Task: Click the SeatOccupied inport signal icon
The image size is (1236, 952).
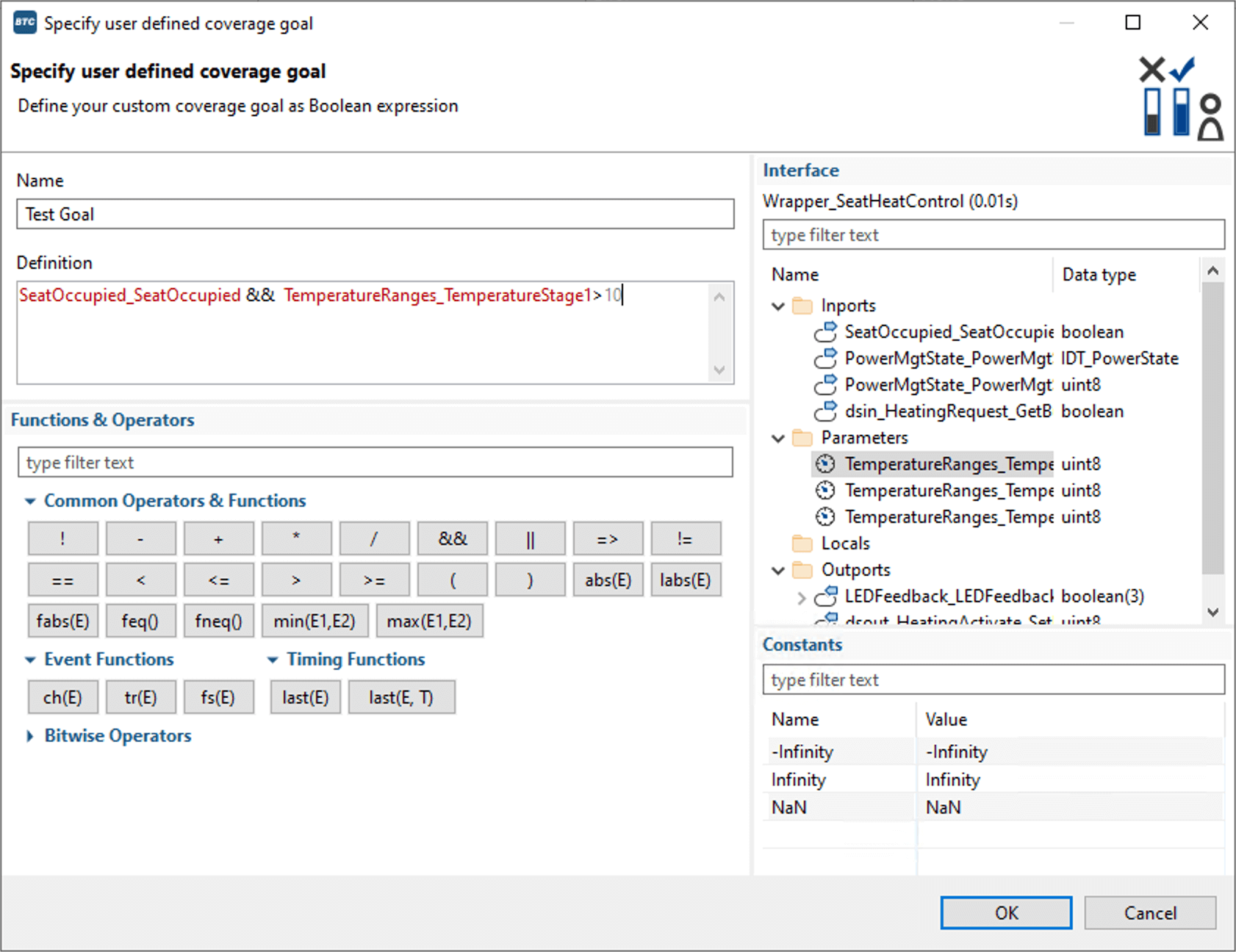Action: [825, 332]
